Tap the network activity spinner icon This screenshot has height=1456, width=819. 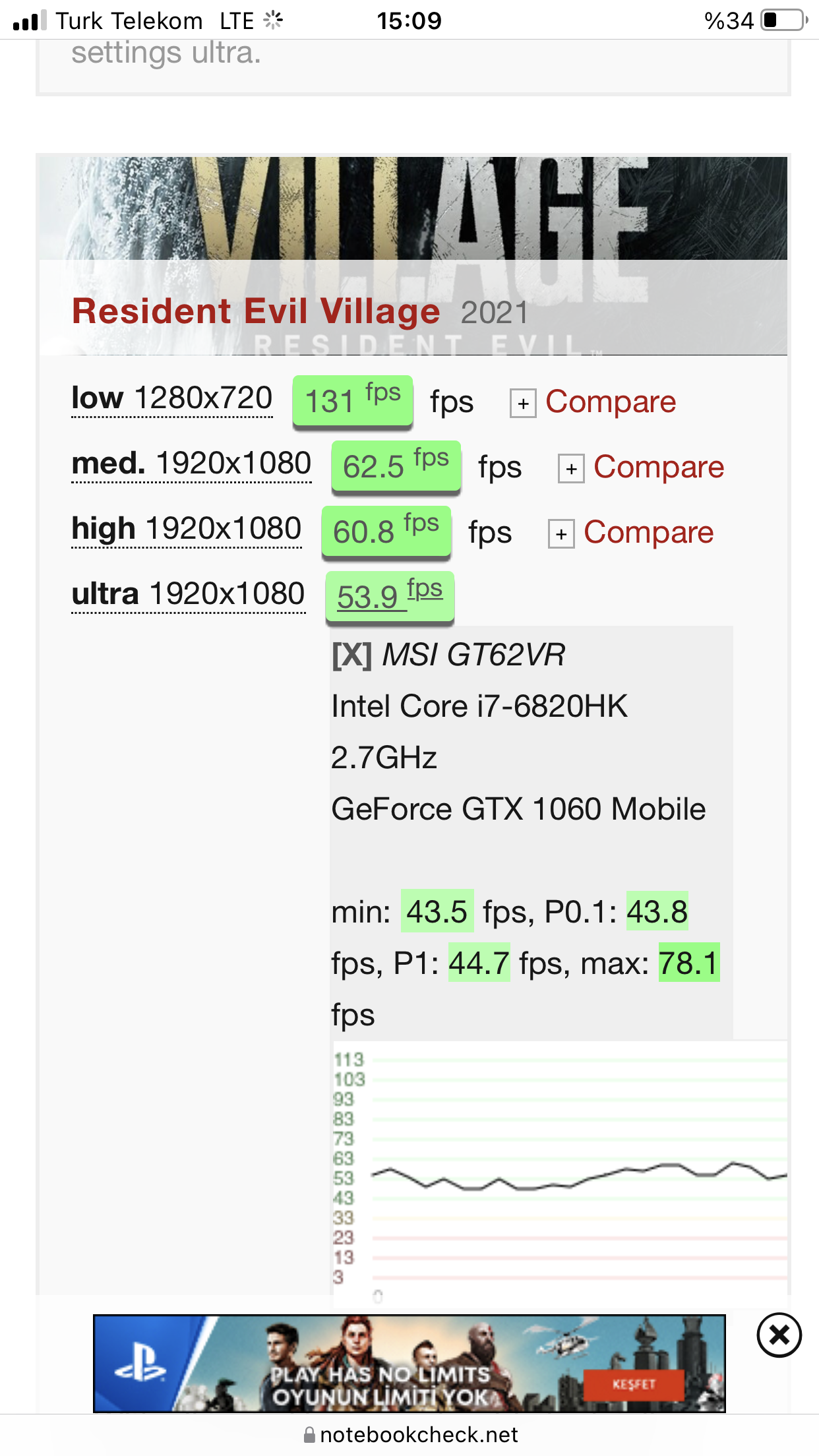point(273,20)
